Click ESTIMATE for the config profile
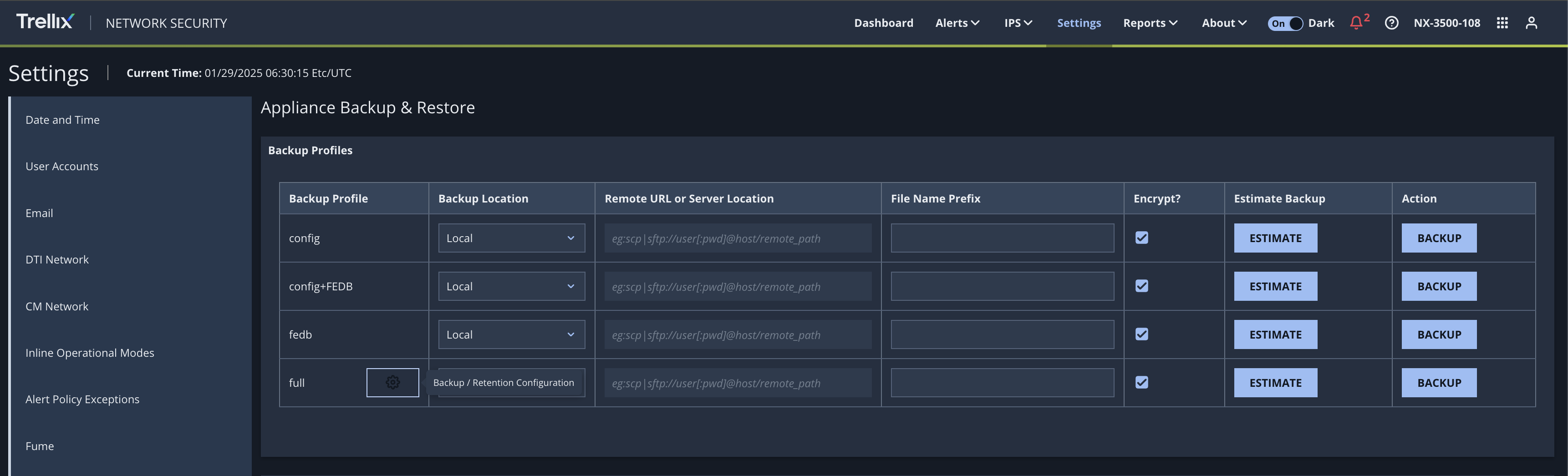The width and height of the screenshot is (1568, 476). (1275, 238)
